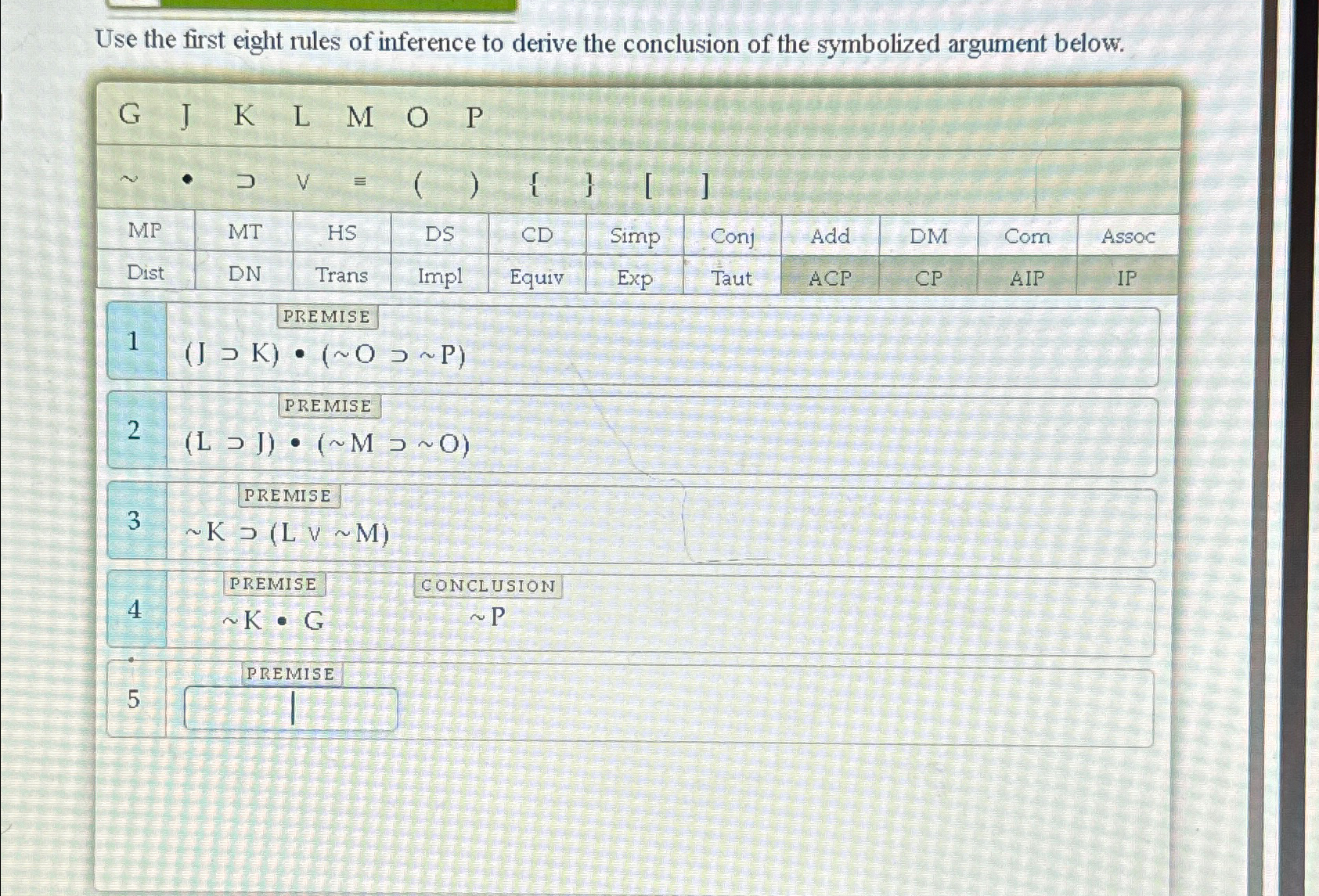The height and width of the screenshot is (896, 1319).
Task: Choose the Impl rule
Action: click(440, 275)
